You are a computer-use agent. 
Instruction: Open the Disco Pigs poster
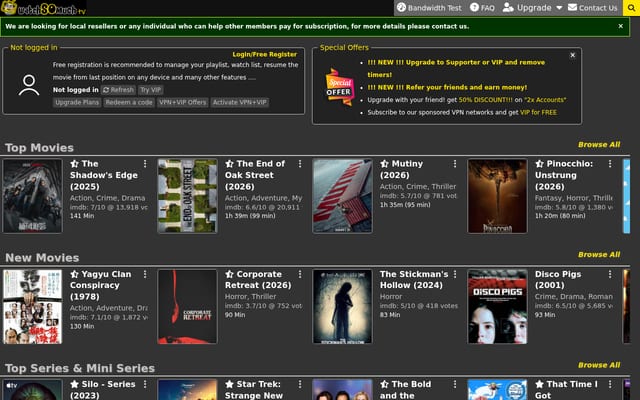click(497, 307)
